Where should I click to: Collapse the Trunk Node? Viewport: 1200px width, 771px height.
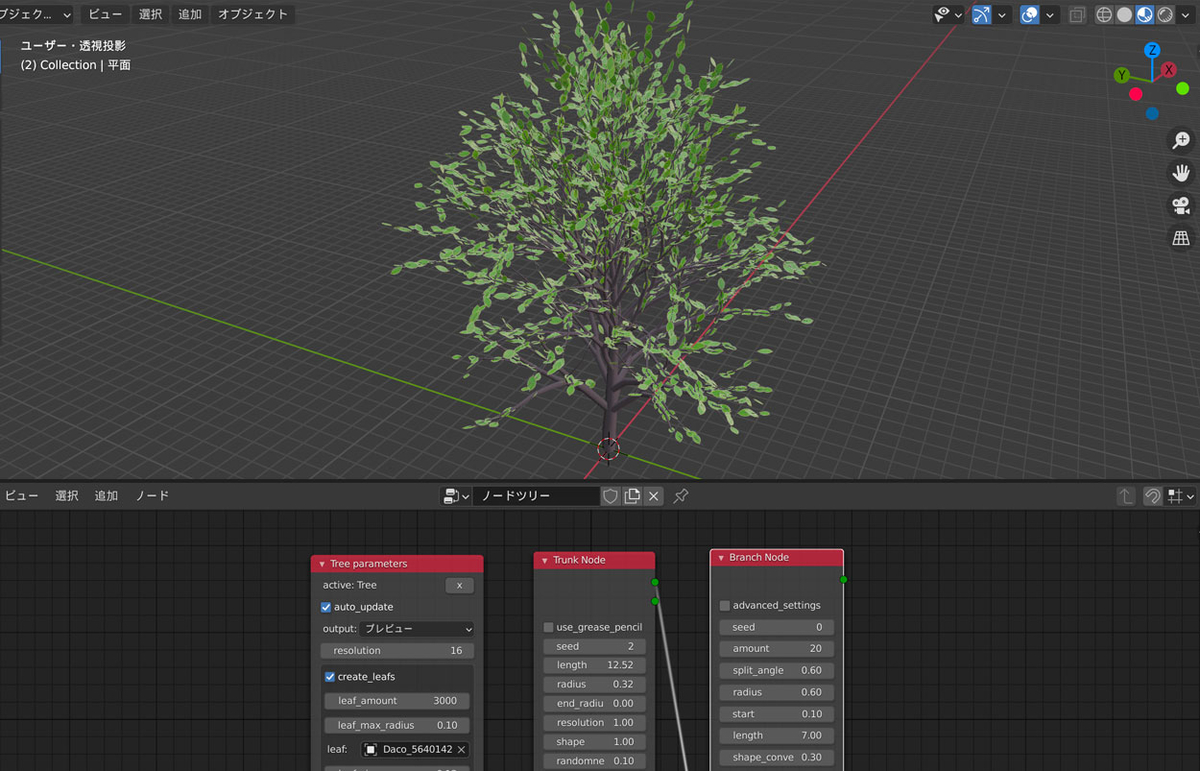click(x=544, y=560)
